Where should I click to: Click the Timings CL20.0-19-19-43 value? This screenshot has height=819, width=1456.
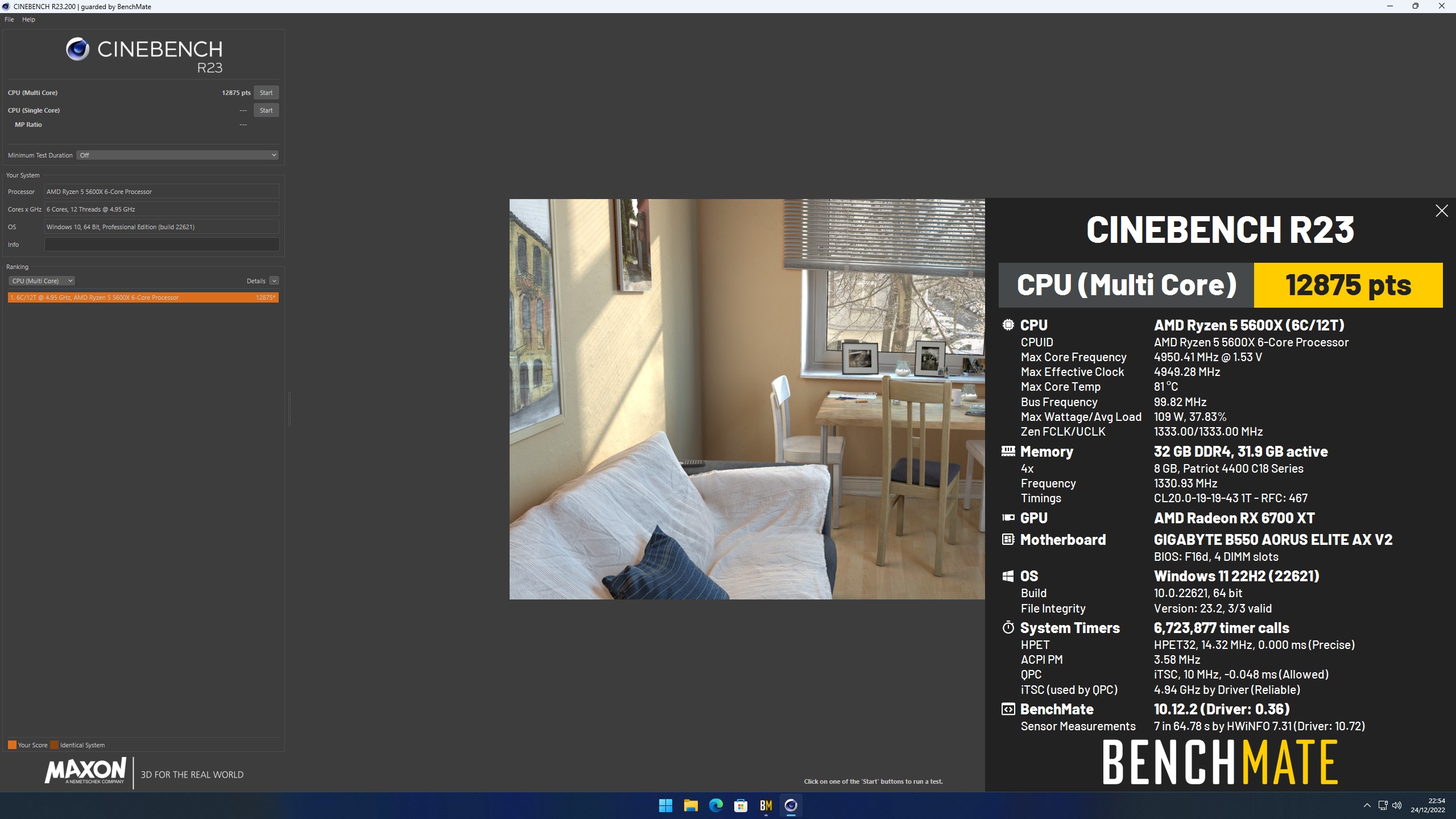[x=1231, y=498]
